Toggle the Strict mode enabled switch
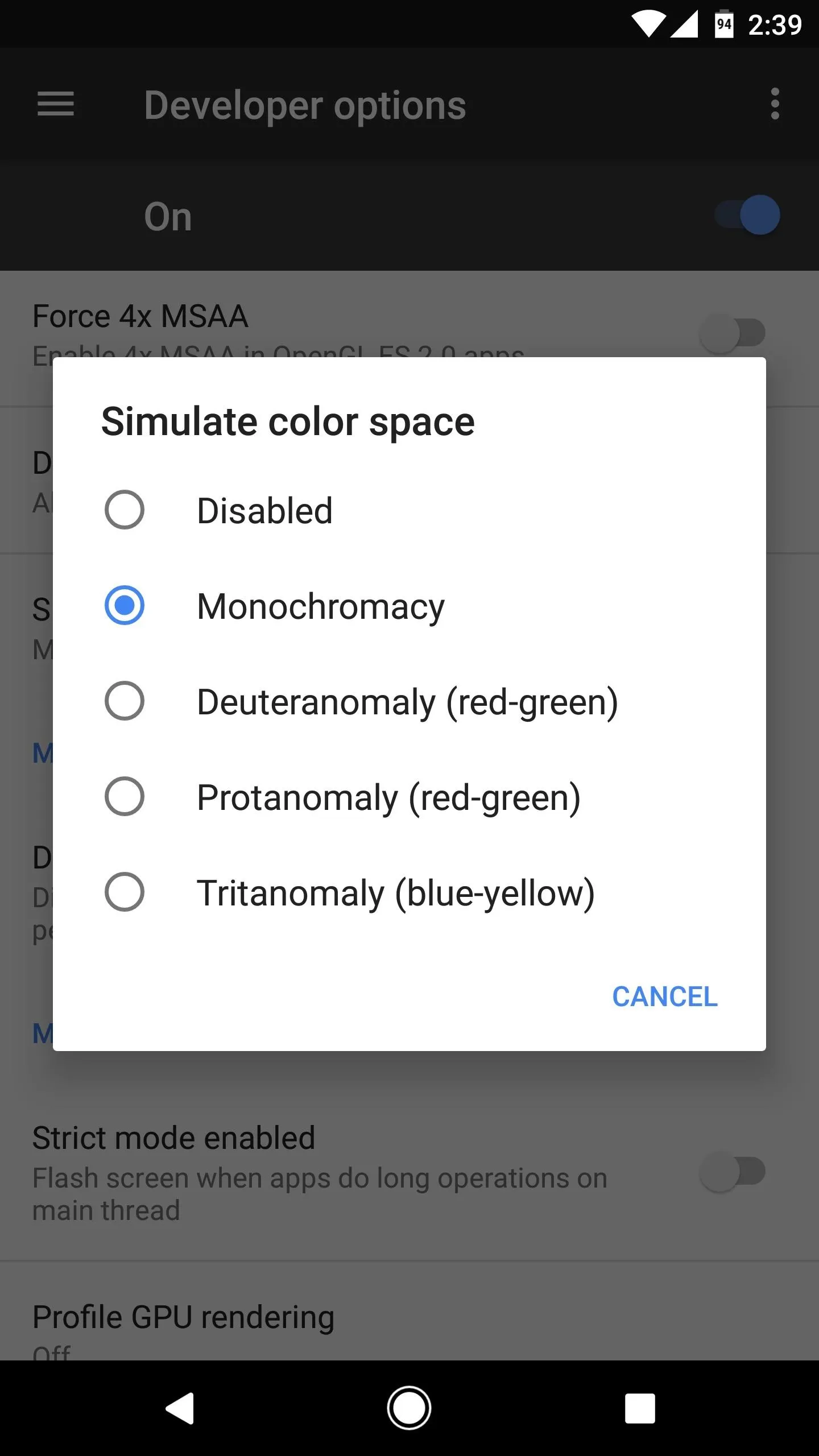 [x=733, y=1172]
